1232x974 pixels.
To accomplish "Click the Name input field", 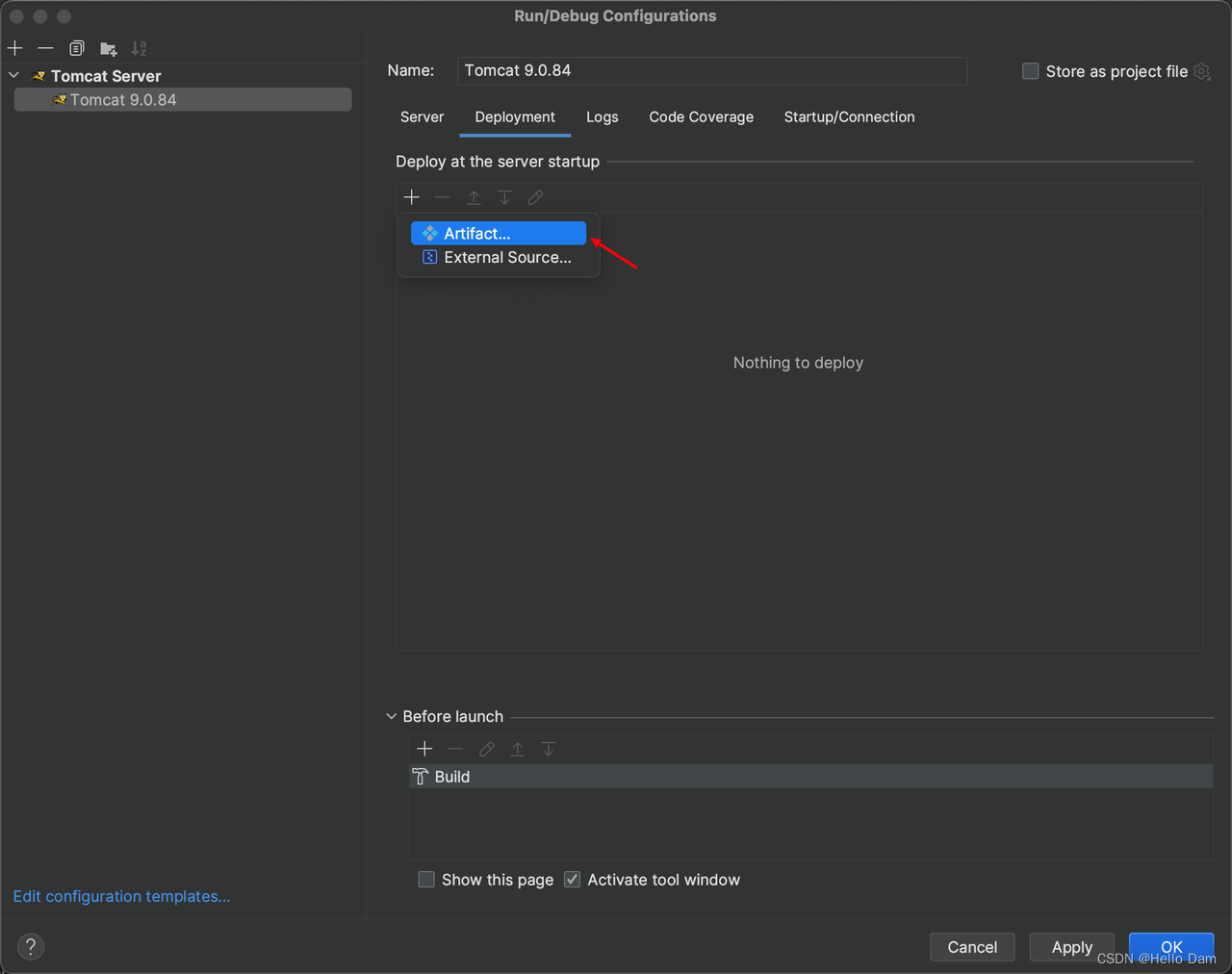I will point(711,70).
